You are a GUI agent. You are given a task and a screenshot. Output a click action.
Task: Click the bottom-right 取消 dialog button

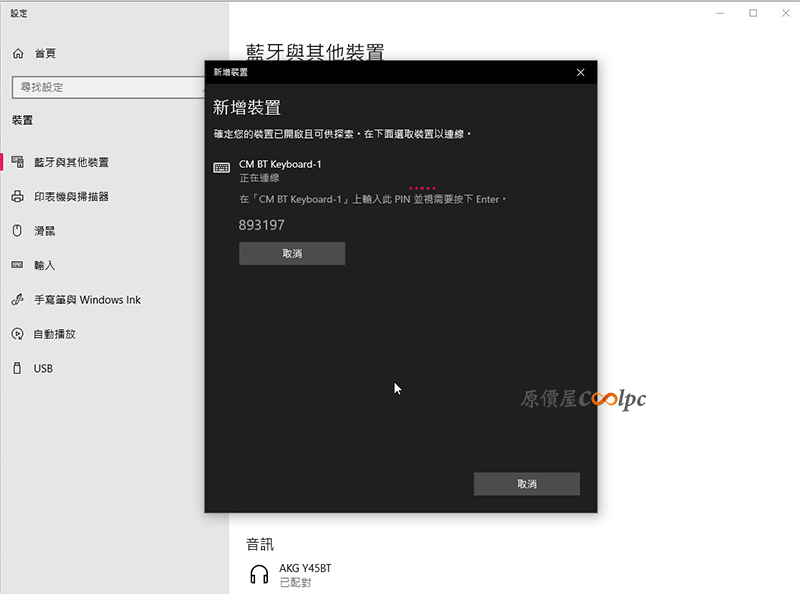[x=527, y=484]
